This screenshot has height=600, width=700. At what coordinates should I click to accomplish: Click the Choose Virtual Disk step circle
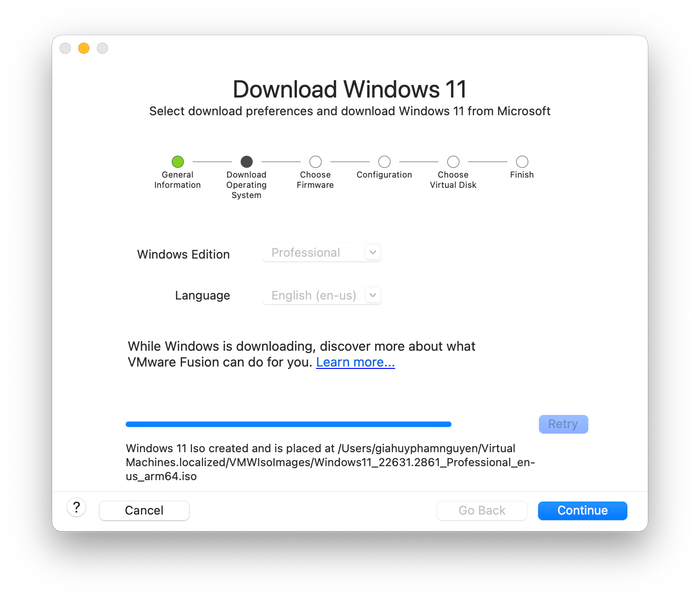point(453,161)
